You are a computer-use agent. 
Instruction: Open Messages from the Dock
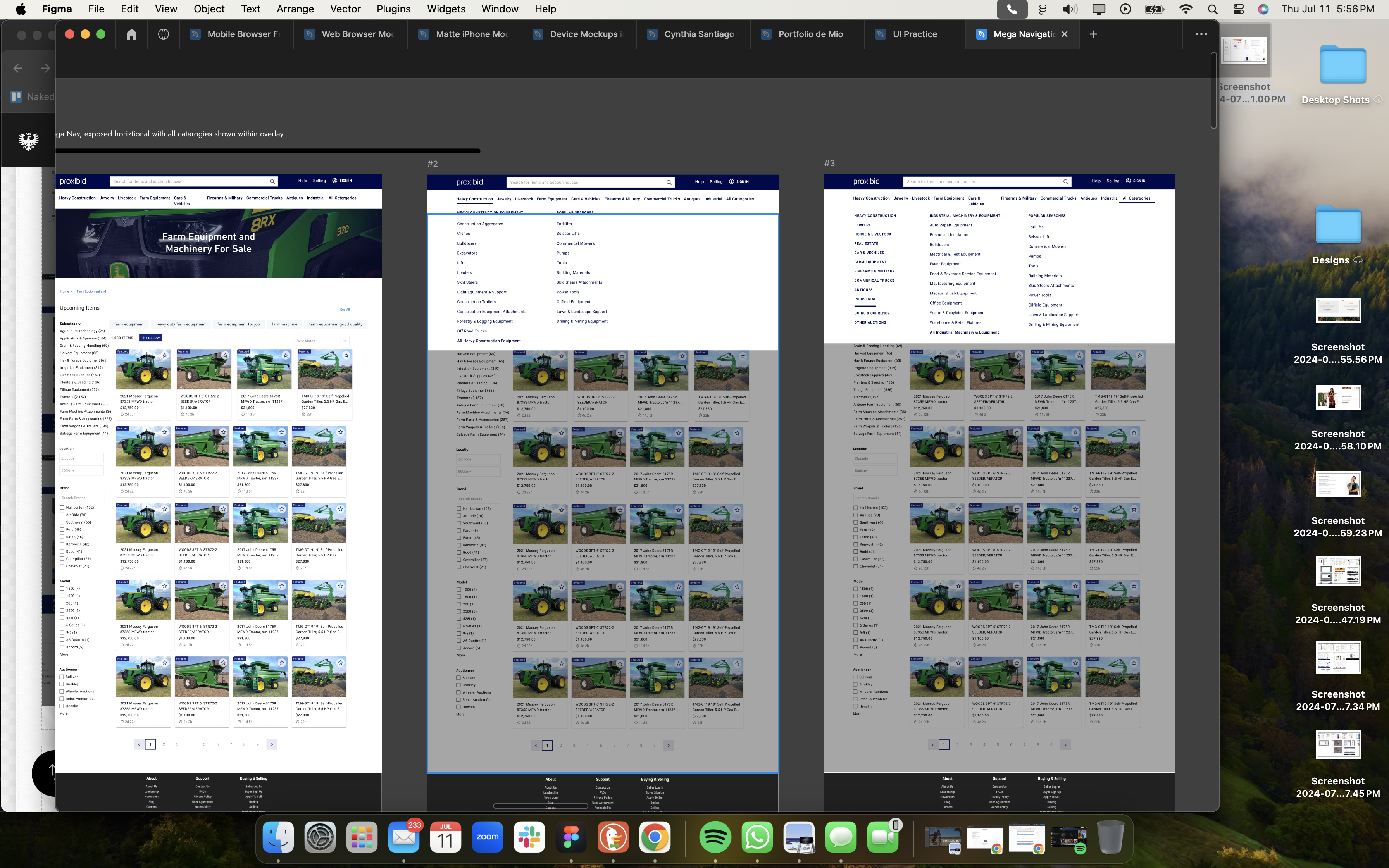coord(841,837)
